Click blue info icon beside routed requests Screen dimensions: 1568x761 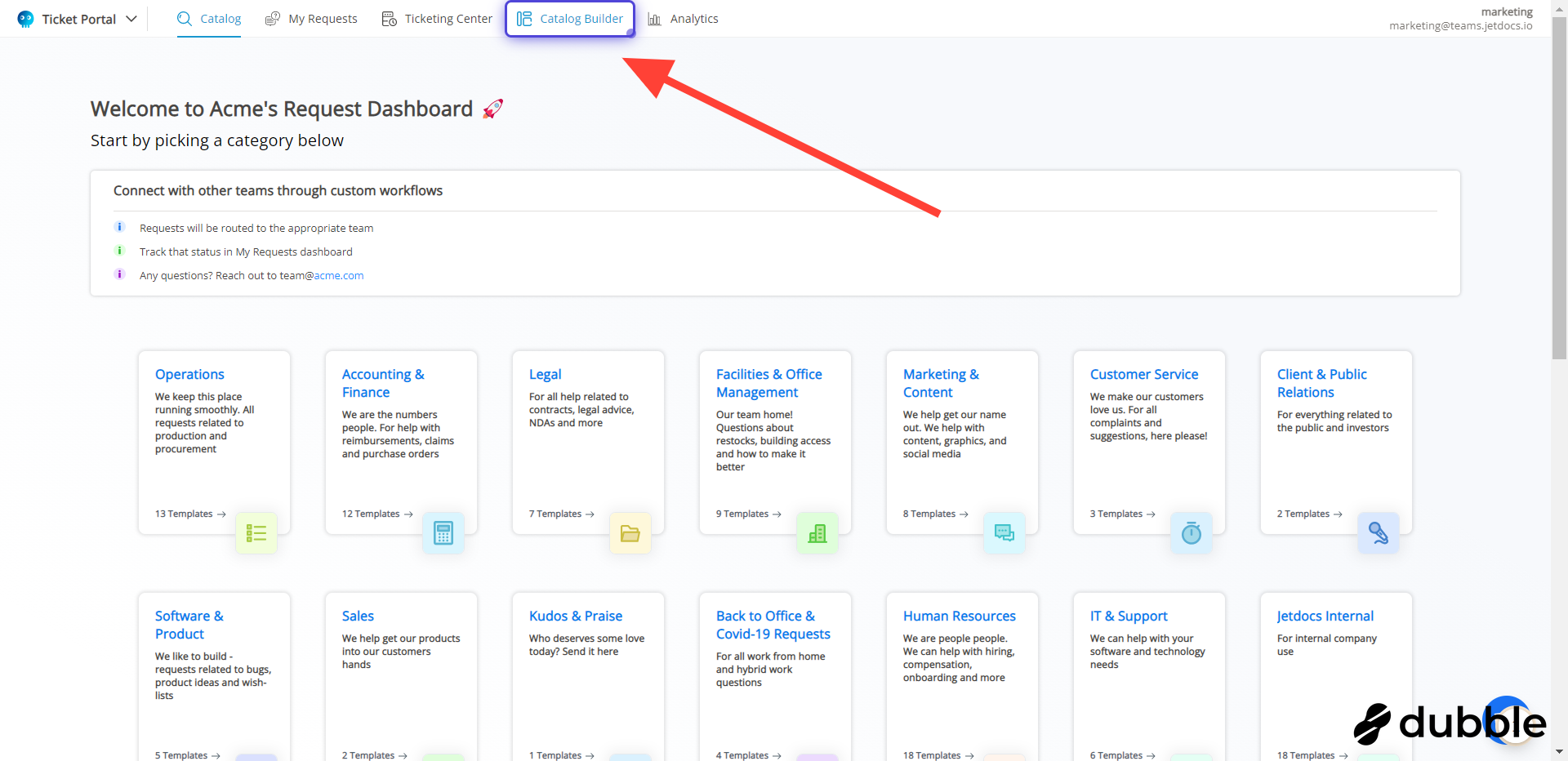pyautogui.click(x=119, y=227)
